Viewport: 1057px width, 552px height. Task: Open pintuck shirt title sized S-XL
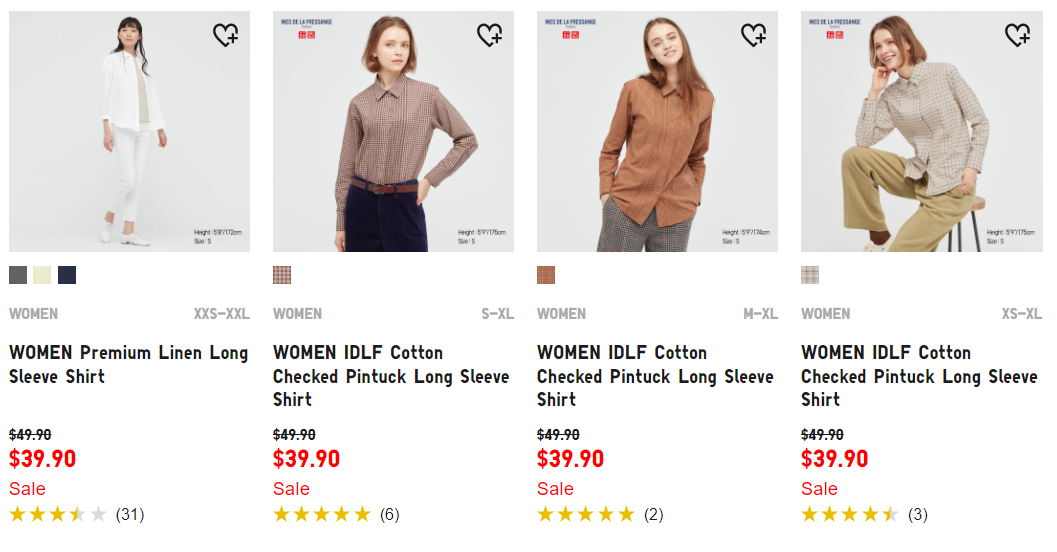pos(391,376)
